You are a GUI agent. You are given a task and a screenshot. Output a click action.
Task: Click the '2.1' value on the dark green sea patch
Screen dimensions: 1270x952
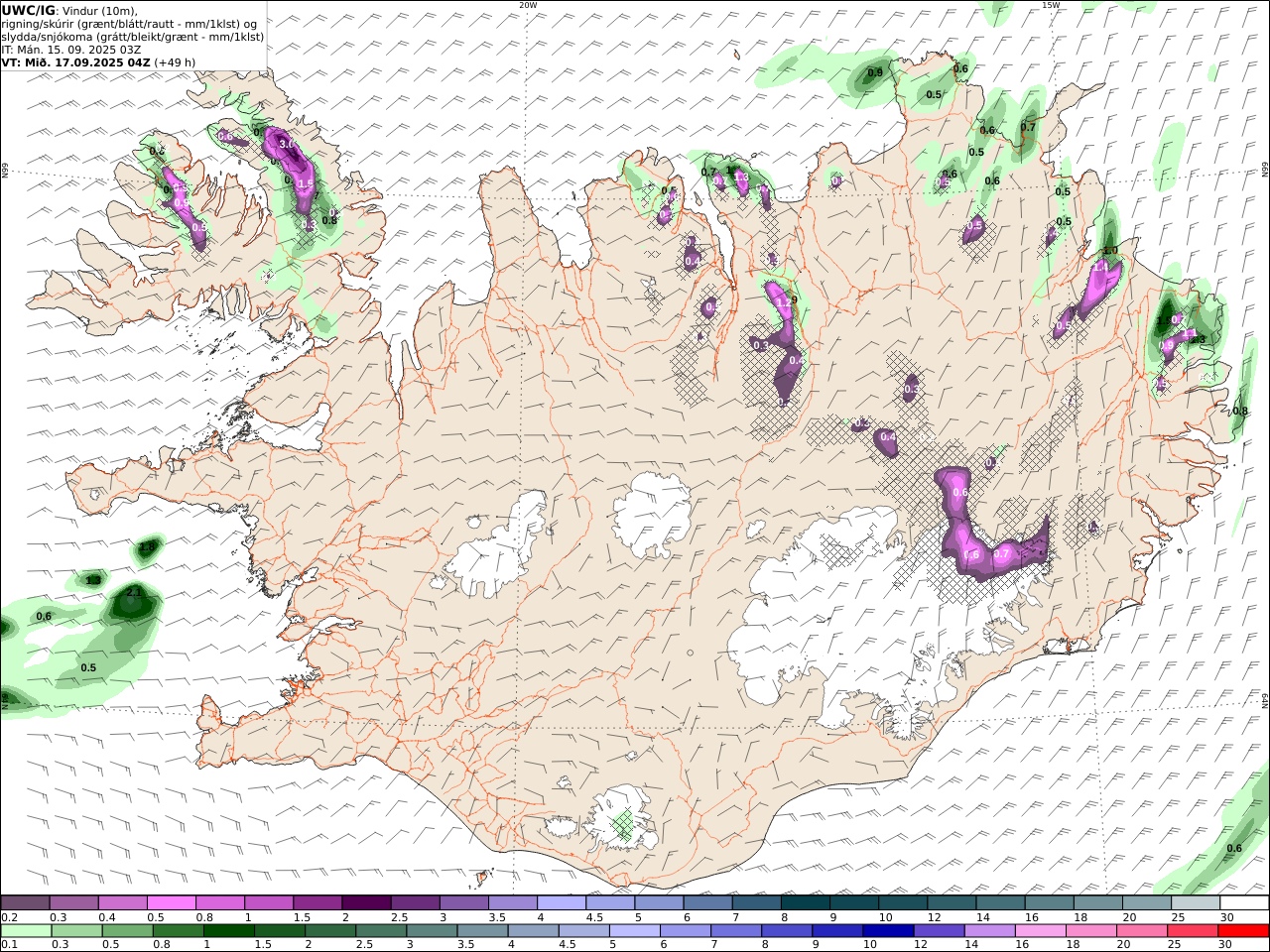pyautogui.click(x=136, y=593)
